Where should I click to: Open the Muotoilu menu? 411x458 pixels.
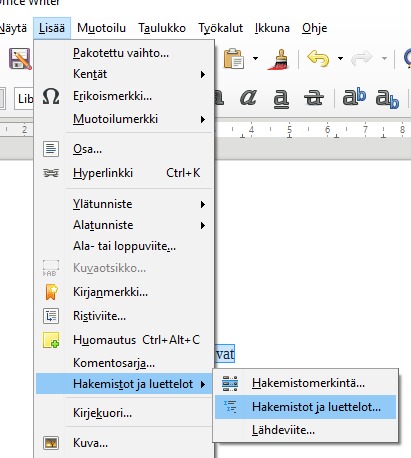click(x=101, y=28)
